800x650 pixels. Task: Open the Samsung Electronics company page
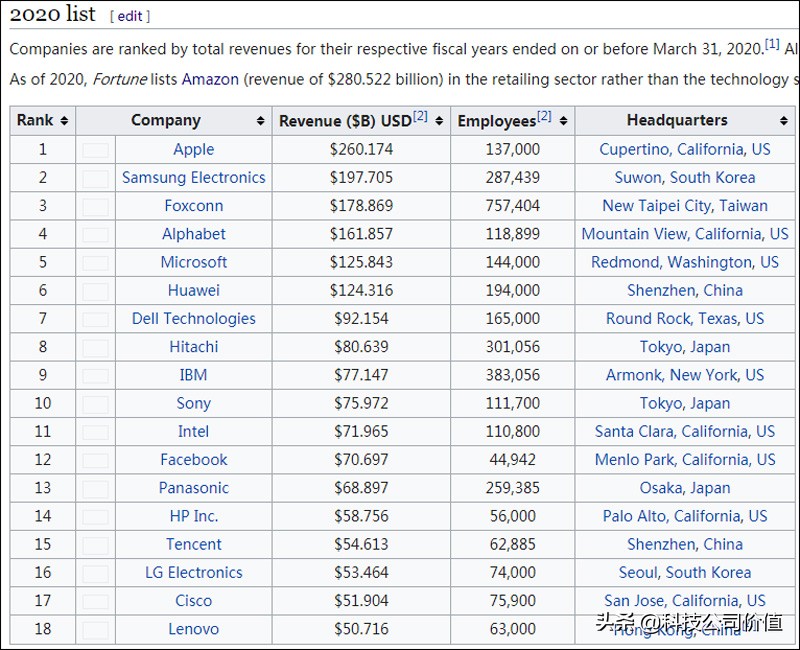193,178
